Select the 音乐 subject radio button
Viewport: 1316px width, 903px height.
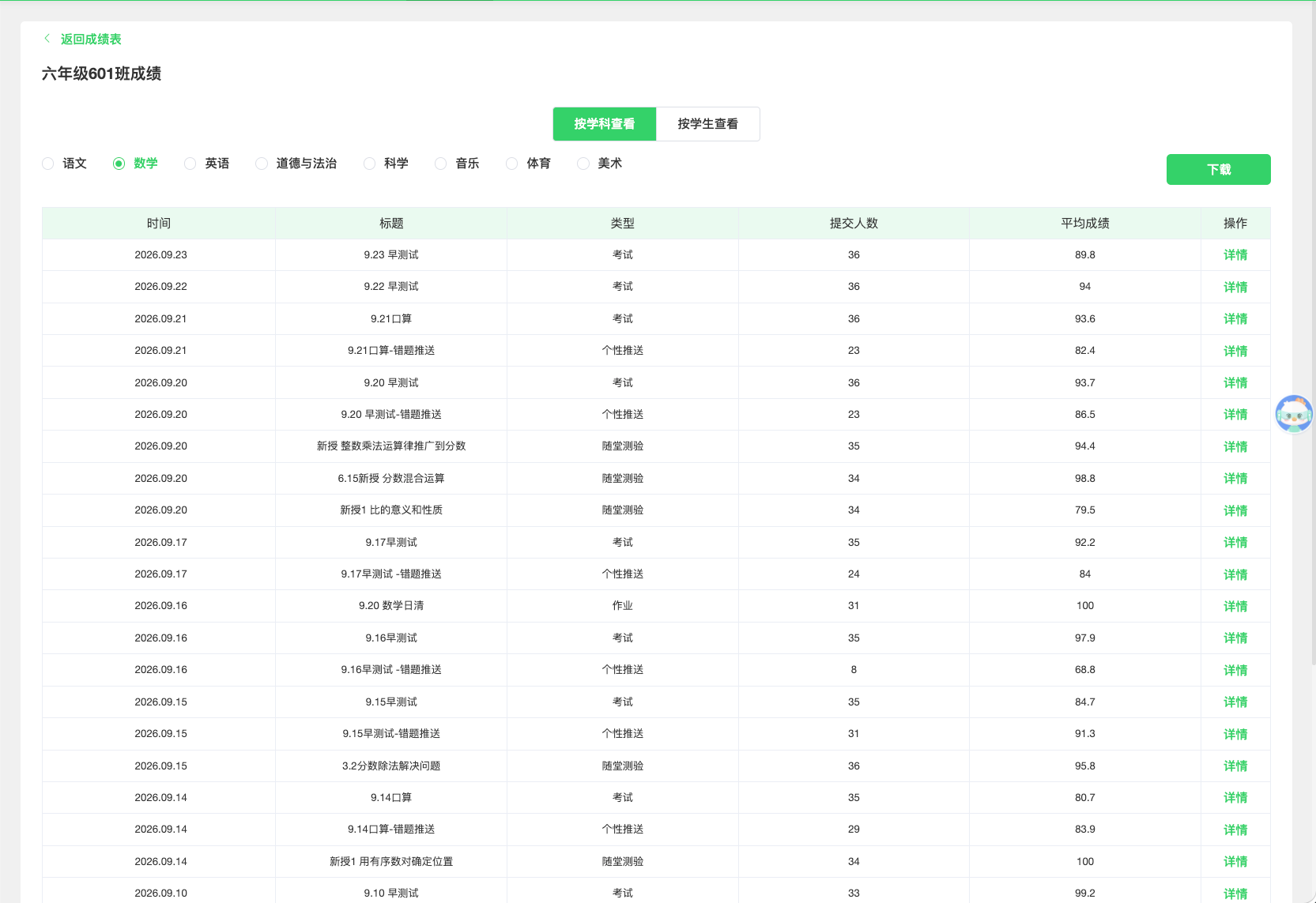[x=441, y=164]
